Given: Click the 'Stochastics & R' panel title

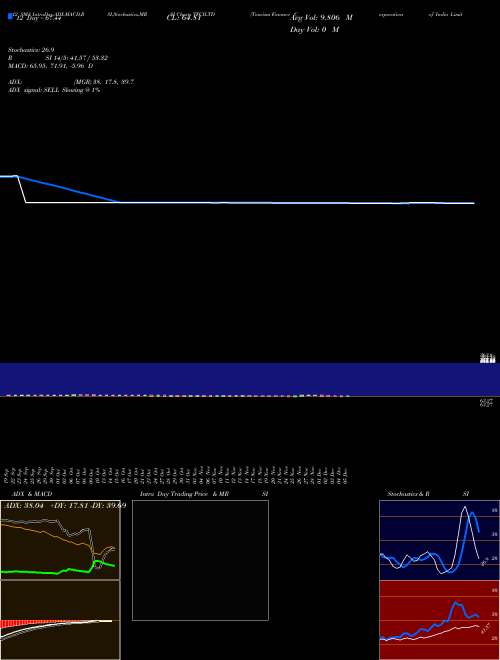Looking at the screenshot, I should (408, 494).
